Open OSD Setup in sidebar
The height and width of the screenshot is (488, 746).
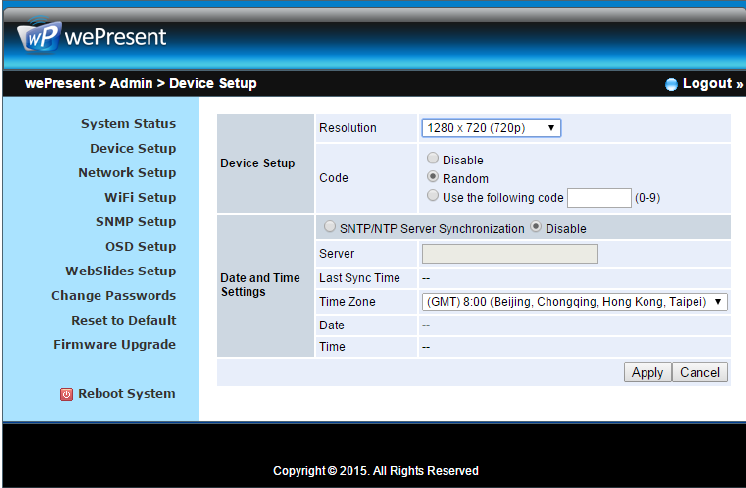141,246
